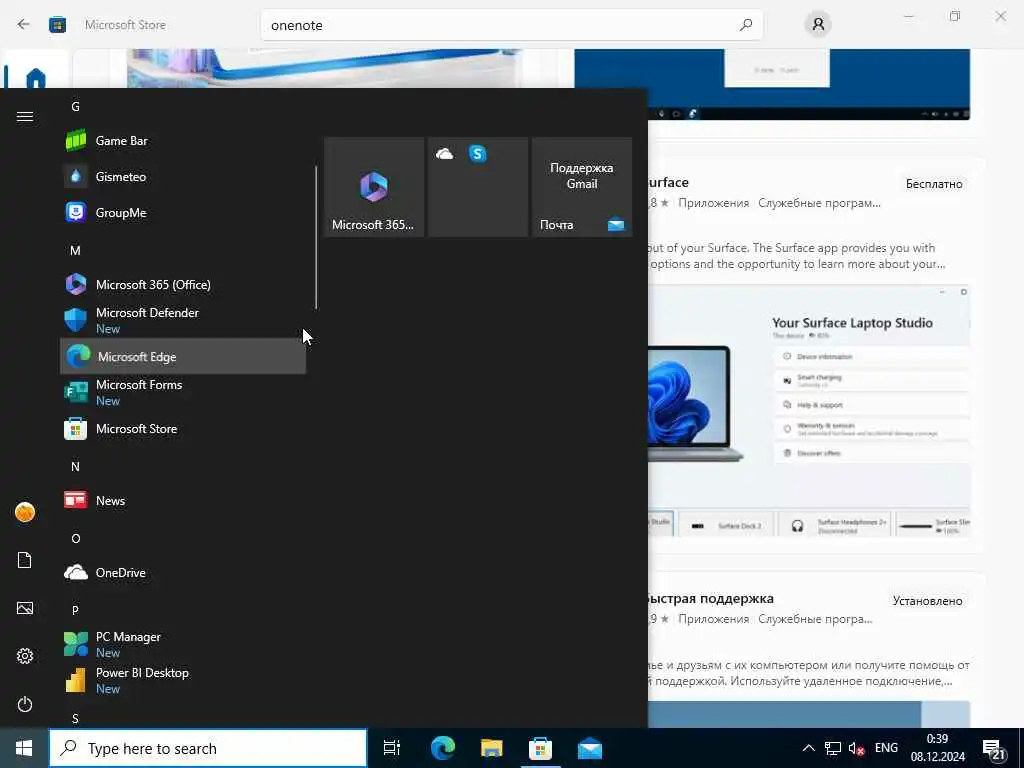Jump to letter O section header
The height and width of the screenshot is (768, 1024).
[x=76, y=538]
